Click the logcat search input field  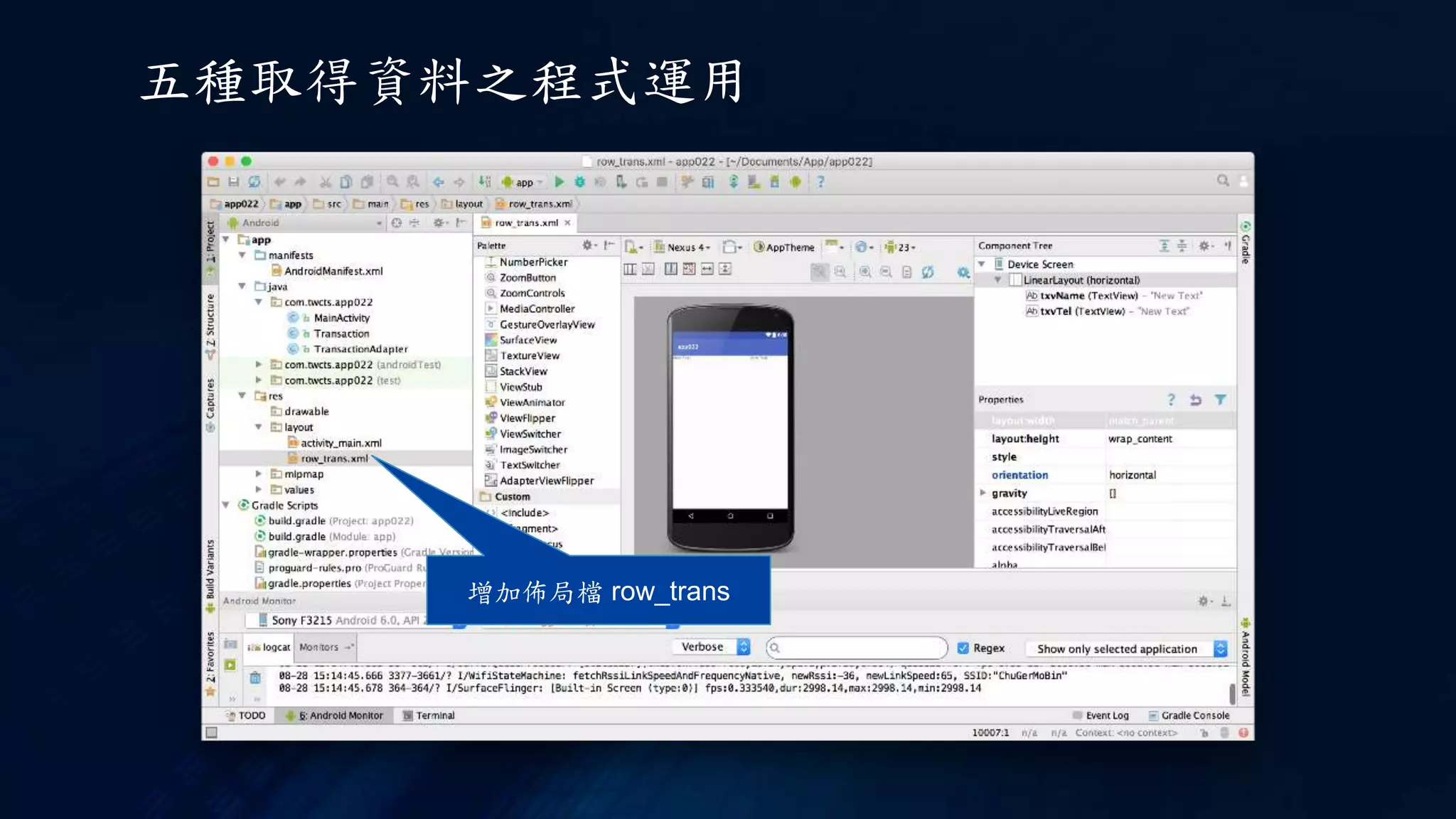click(x=857, y=648)
